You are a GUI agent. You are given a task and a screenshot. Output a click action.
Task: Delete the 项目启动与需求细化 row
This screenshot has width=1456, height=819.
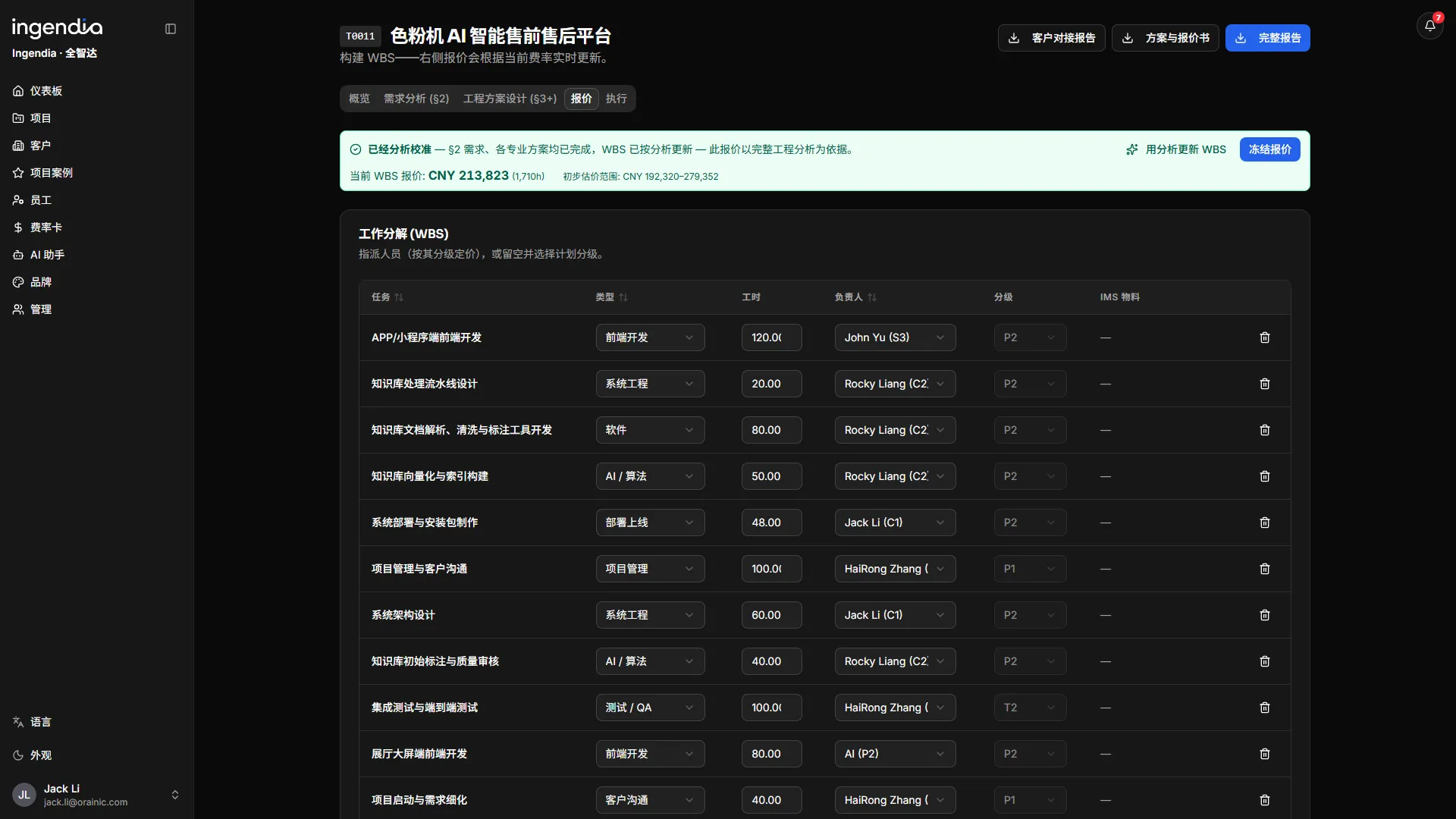click(1264, 800)
